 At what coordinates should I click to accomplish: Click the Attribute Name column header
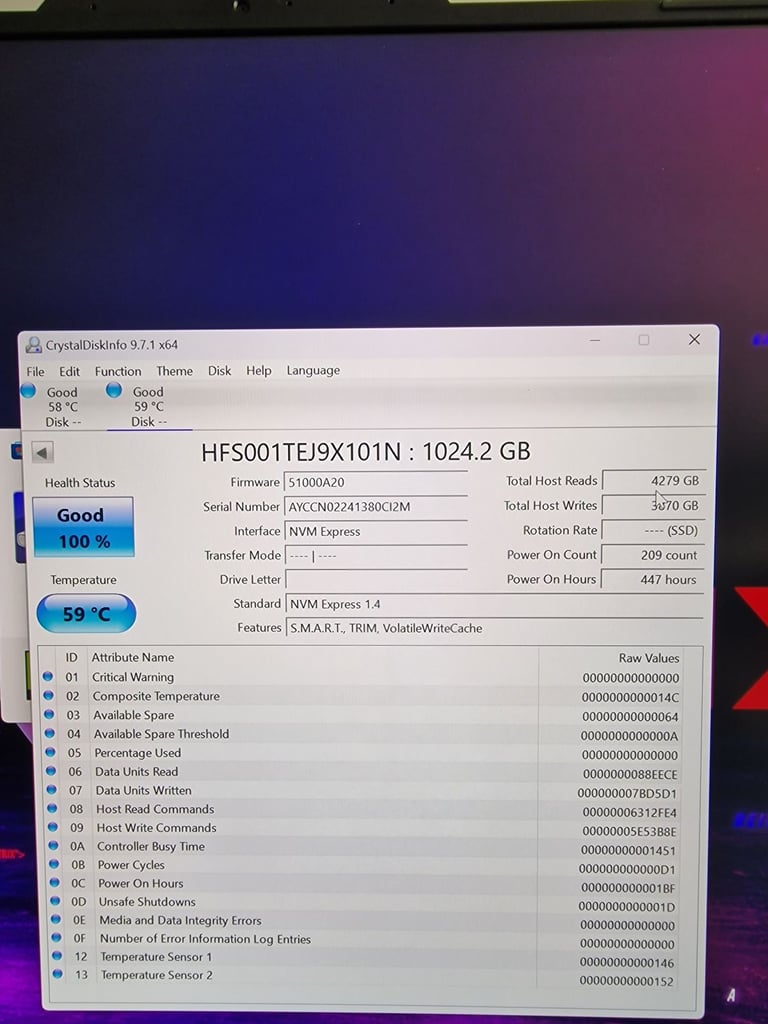(x=133, y=658)
